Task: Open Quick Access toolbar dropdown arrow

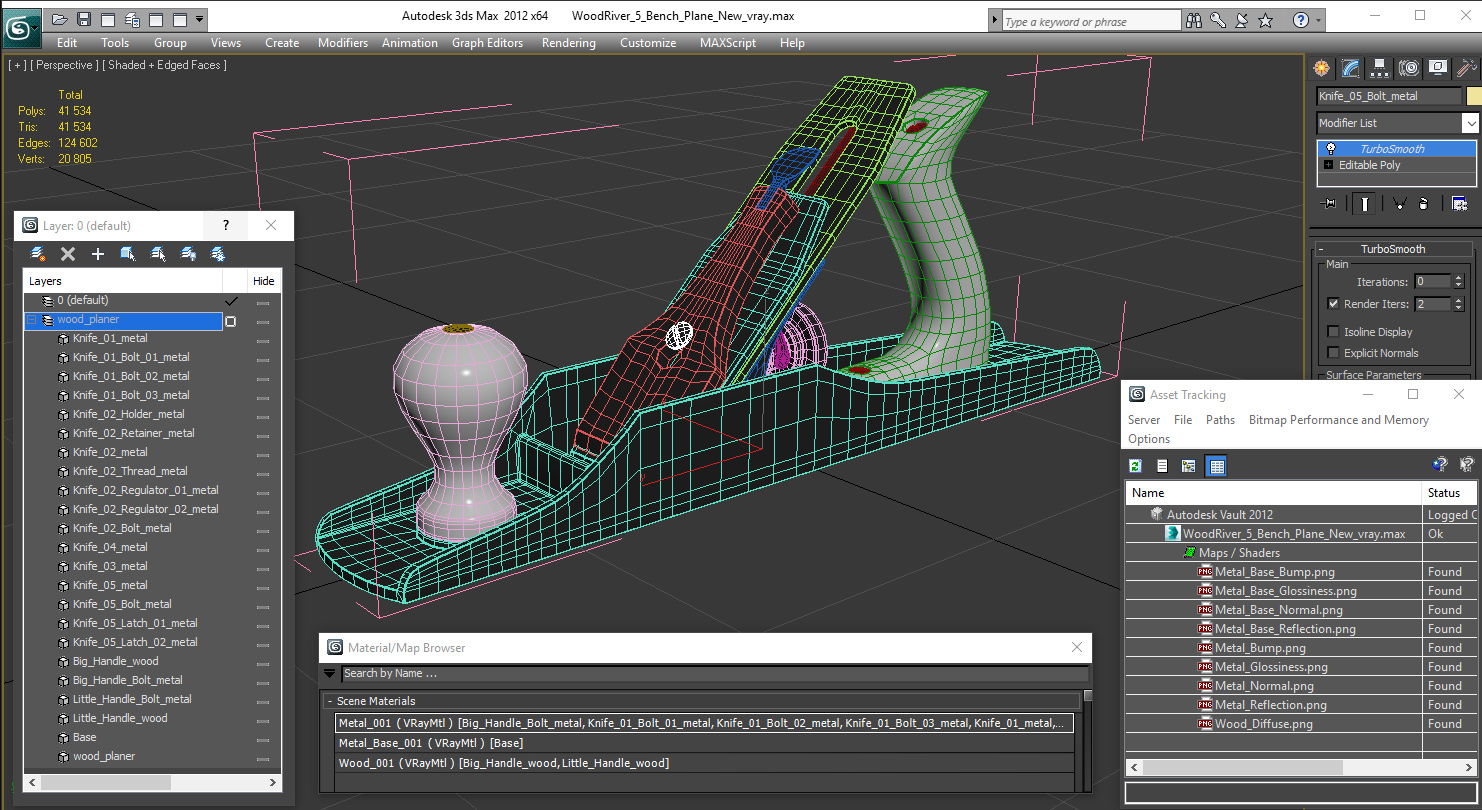Action: point(200,19)
